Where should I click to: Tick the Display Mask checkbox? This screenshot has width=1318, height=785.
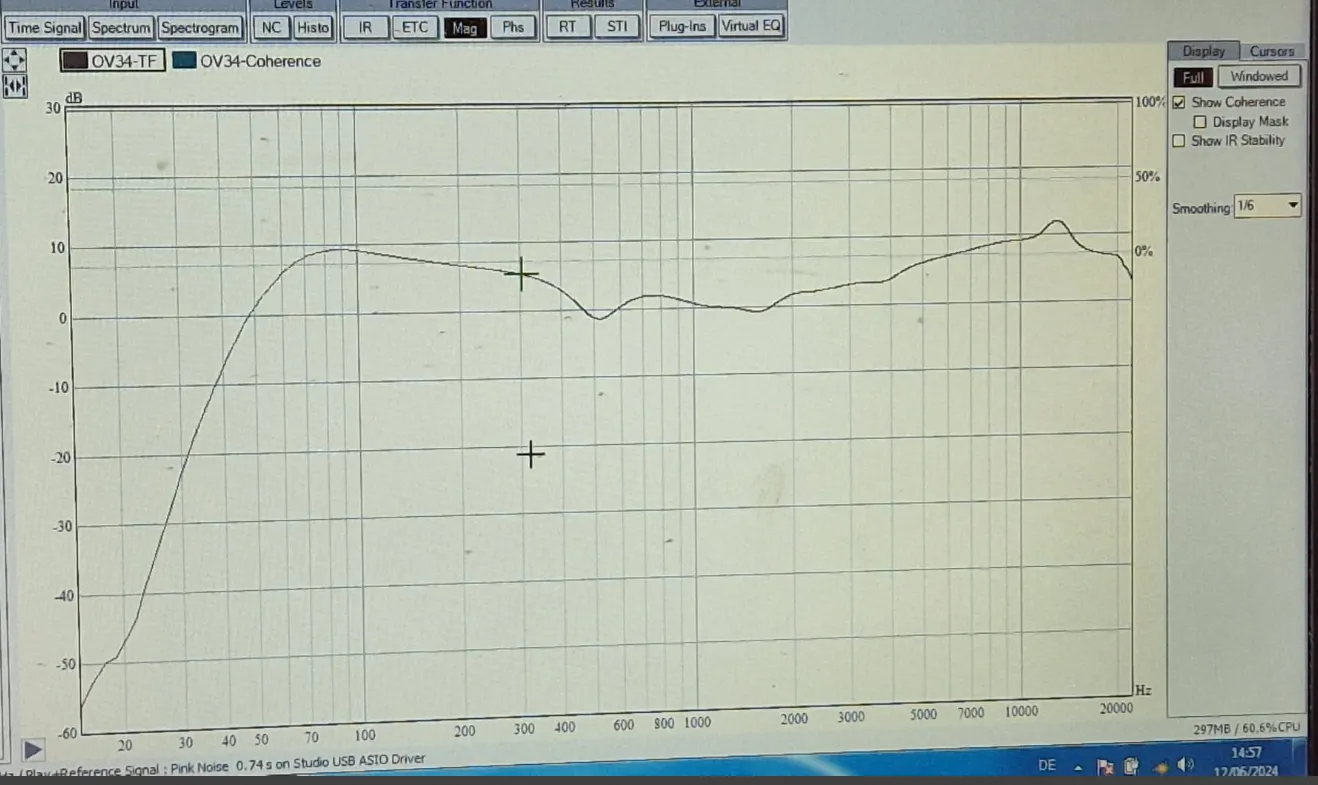point(1201,122)
